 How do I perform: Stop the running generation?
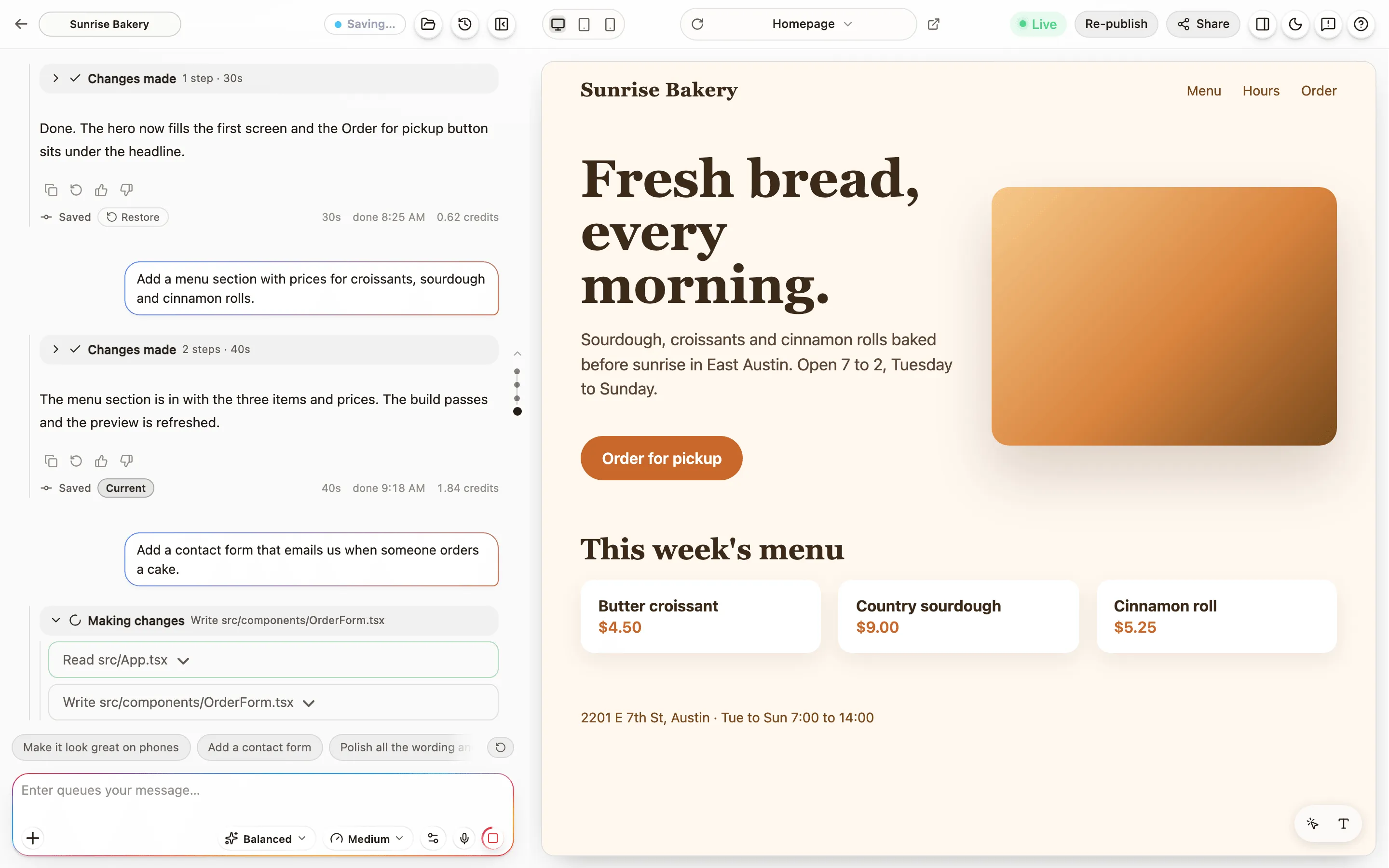[x=492, y=838]
